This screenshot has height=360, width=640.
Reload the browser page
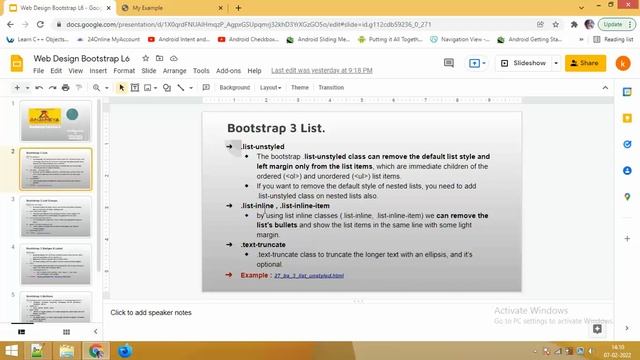[x=40, y=24]
